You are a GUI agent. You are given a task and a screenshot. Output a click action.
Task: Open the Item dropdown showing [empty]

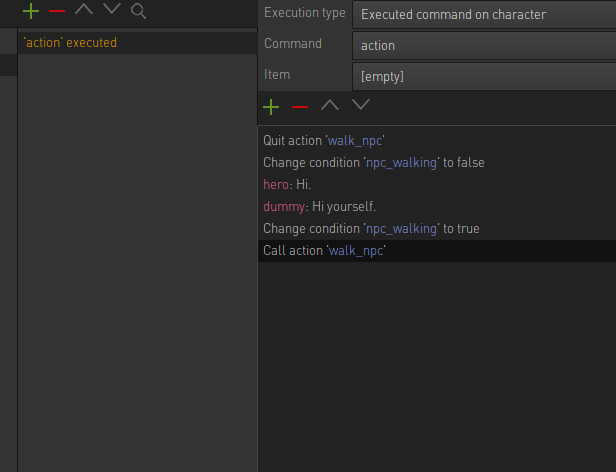(x=484, y=77)
